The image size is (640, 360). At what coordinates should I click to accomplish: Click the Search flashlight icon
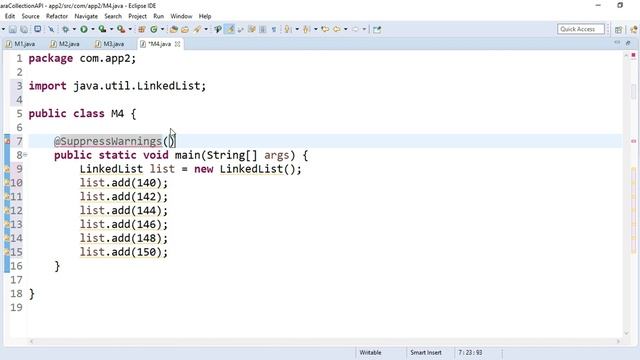coord(198,29)
